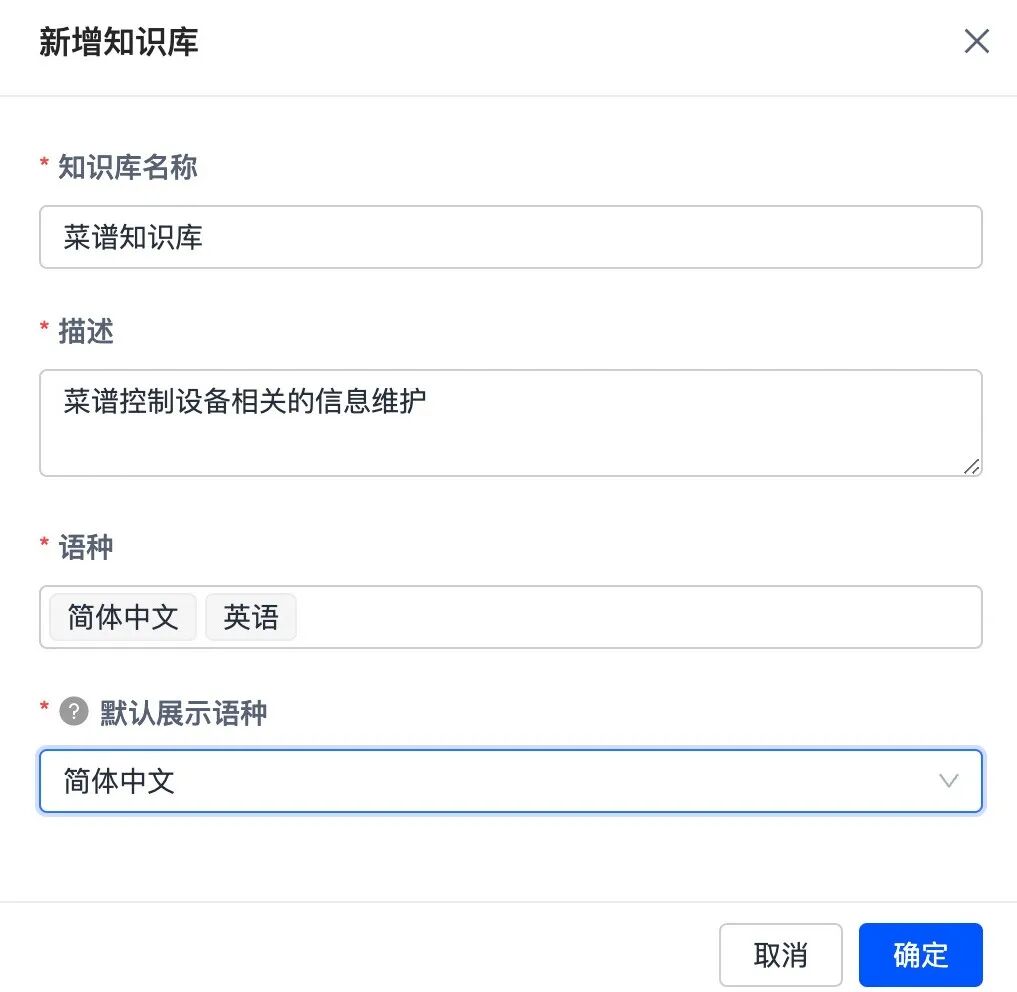Screen dimensions: 1017x992
Task: Select the 英语 tag in 语种 field
Action: point(251,617)
